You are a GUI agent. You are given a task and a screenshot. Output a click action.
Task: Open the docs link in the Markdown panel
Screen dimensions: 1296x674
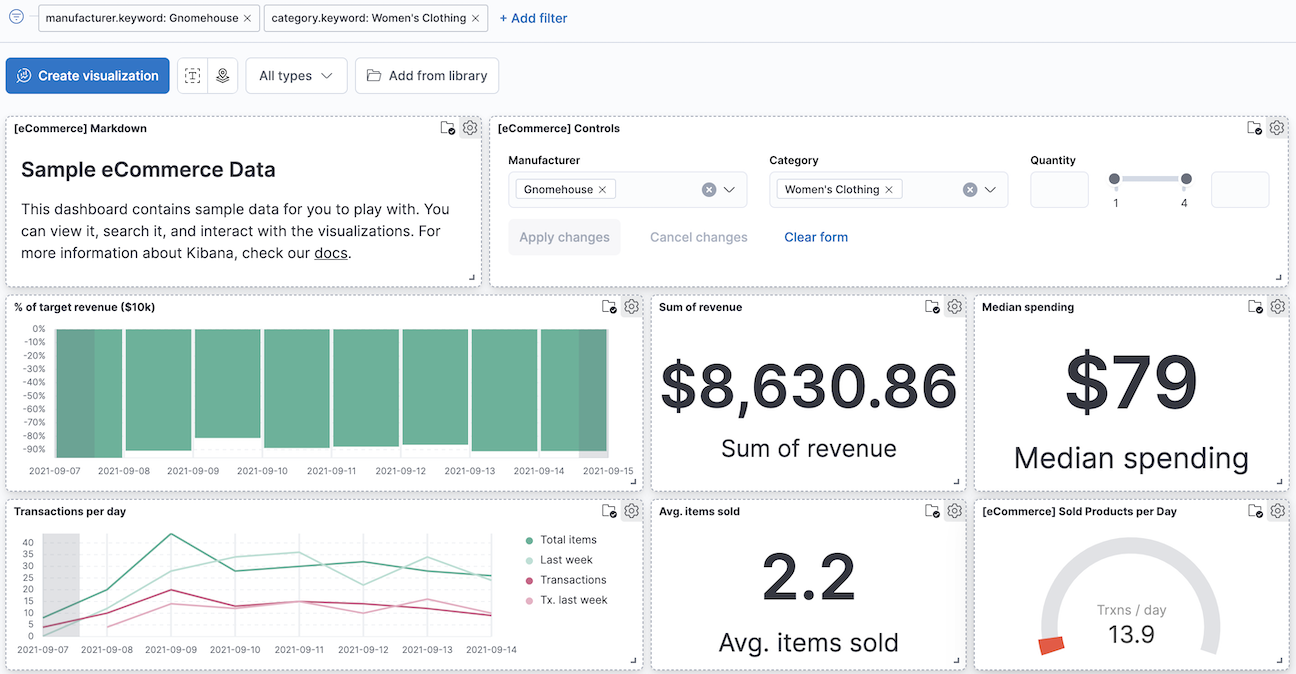coord(330,253)
